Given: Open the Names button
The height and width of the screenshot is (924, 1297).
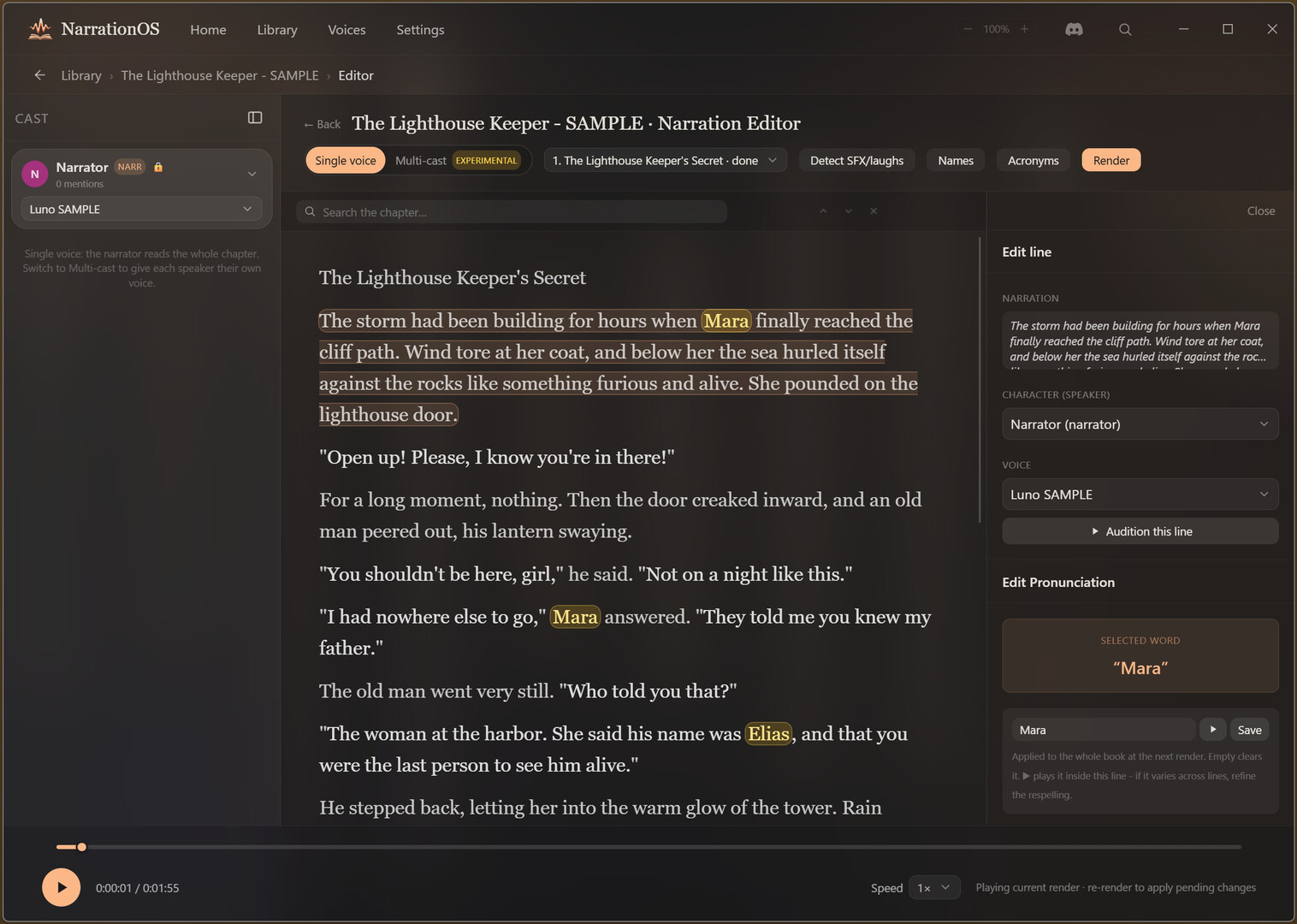Looking at the screenshot, I should pos(956,161).
